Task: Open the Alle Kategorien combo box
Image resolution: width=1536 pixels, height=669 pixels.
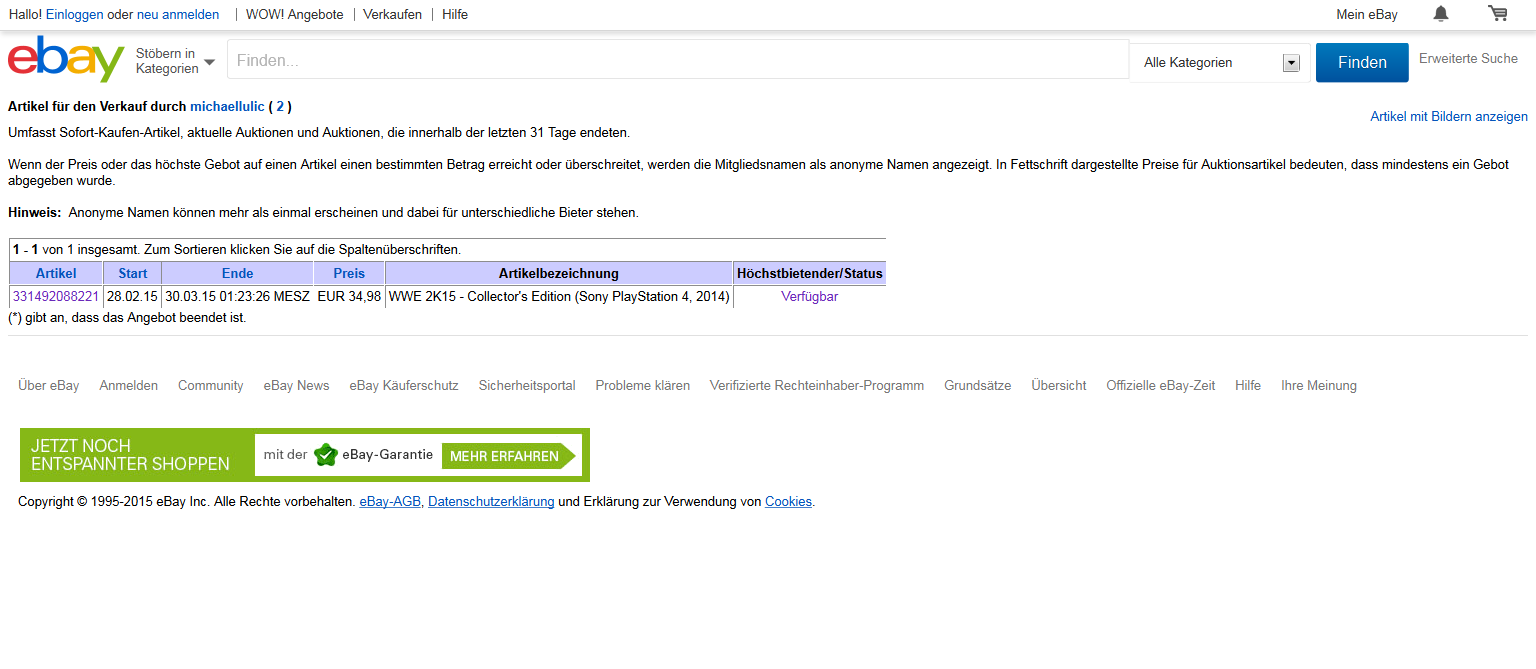Action: tap(1220, 63)
